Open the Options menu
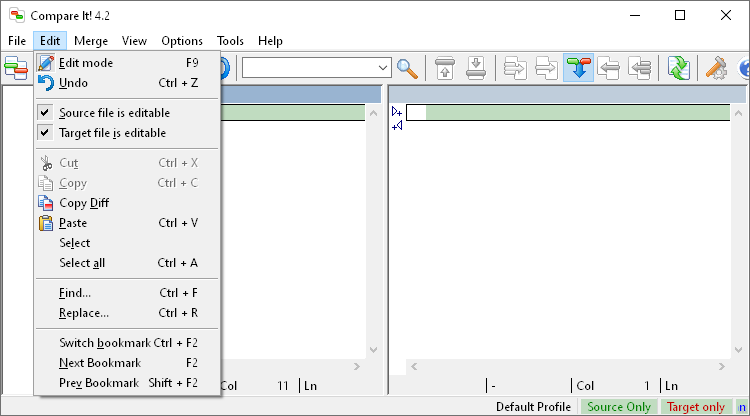 point(182,41)
